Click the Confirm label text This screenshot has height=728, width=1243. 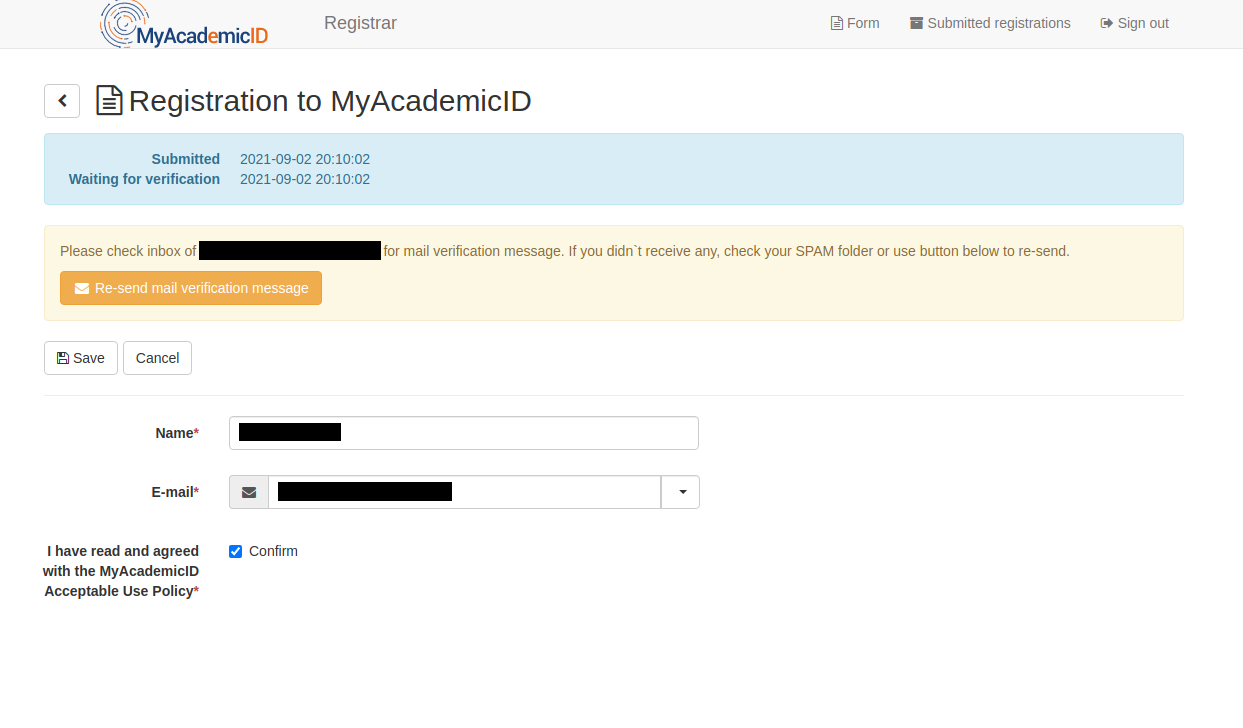[273, 551]
